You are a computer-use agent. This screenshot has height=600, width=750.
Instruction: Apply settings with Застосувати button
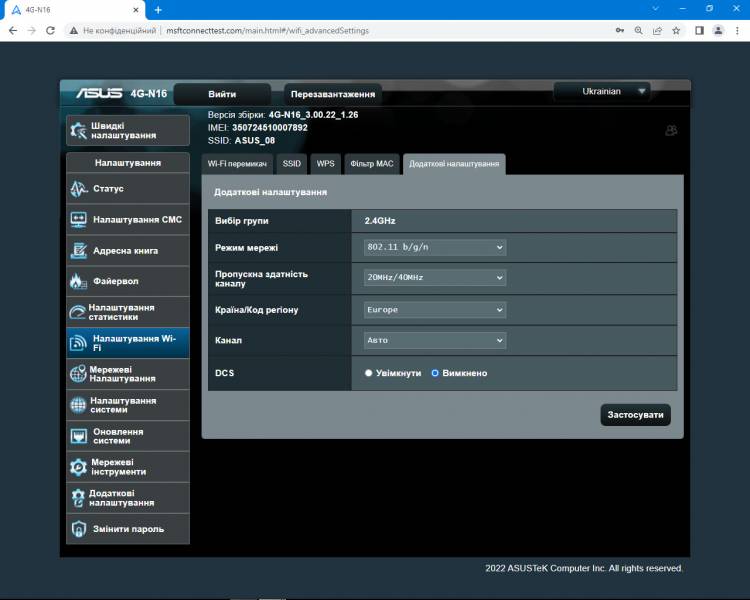(x=635, y=415)
